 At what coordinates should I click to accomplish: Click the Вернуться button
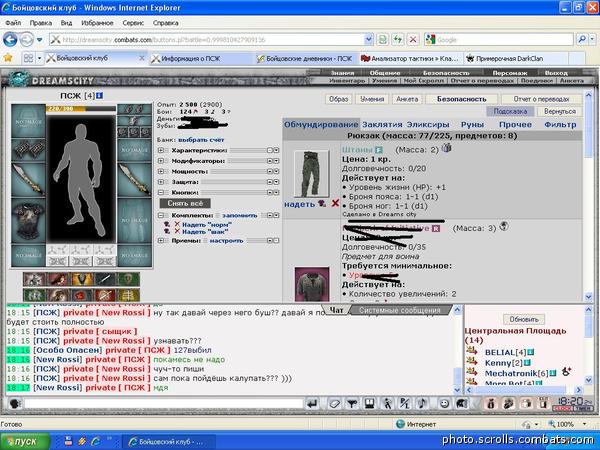(x=560, y=111)
